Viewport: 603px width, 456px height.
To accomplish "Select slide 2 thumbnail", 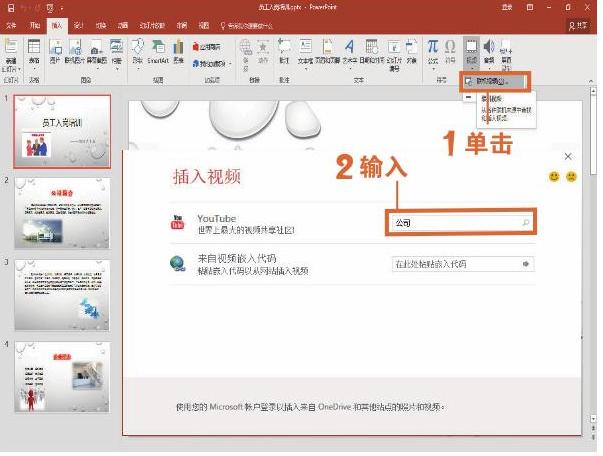I will [62, 213].
